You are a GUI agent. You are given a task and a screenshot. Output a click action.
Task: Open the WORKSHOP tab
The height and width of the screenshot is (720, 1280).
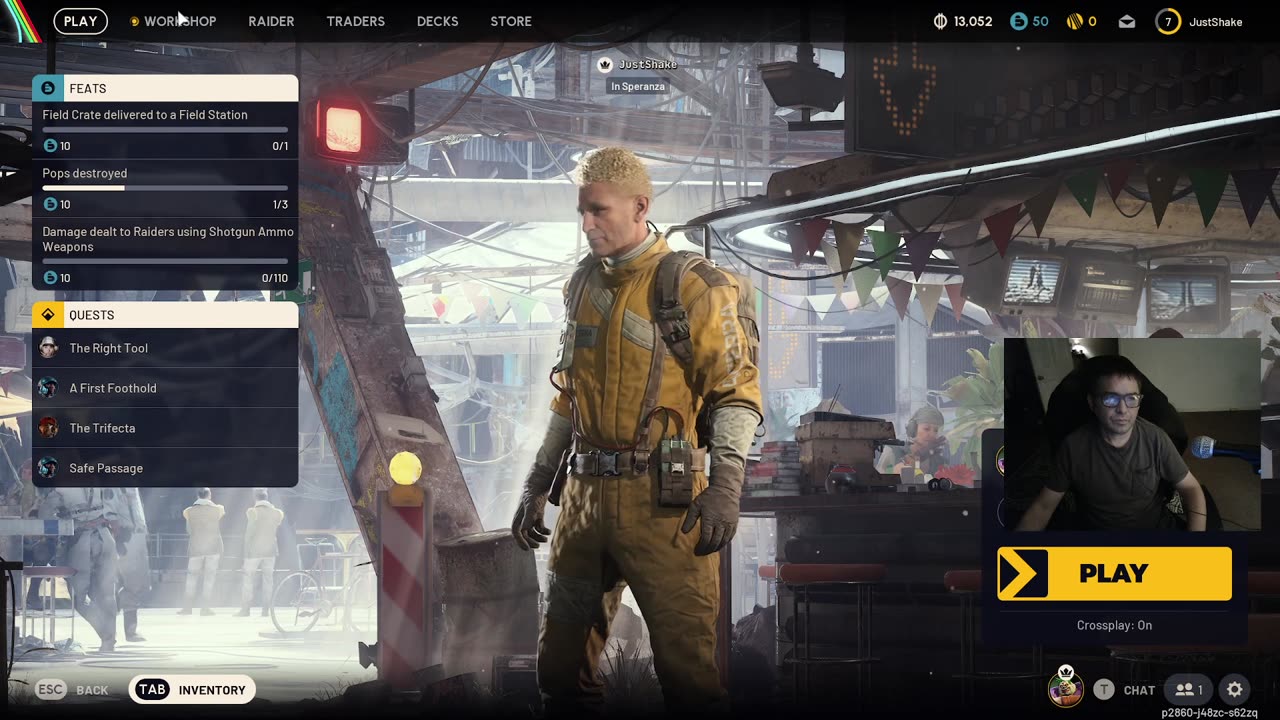click(x=180, y=21)
